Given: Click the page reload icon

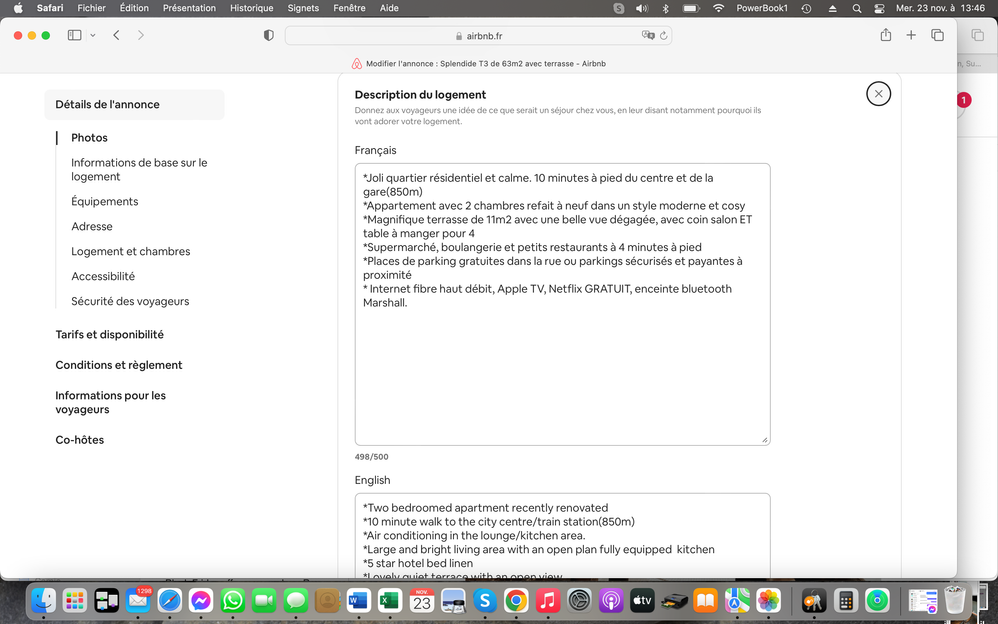Looking at the screenshot, I should (663, 35).
